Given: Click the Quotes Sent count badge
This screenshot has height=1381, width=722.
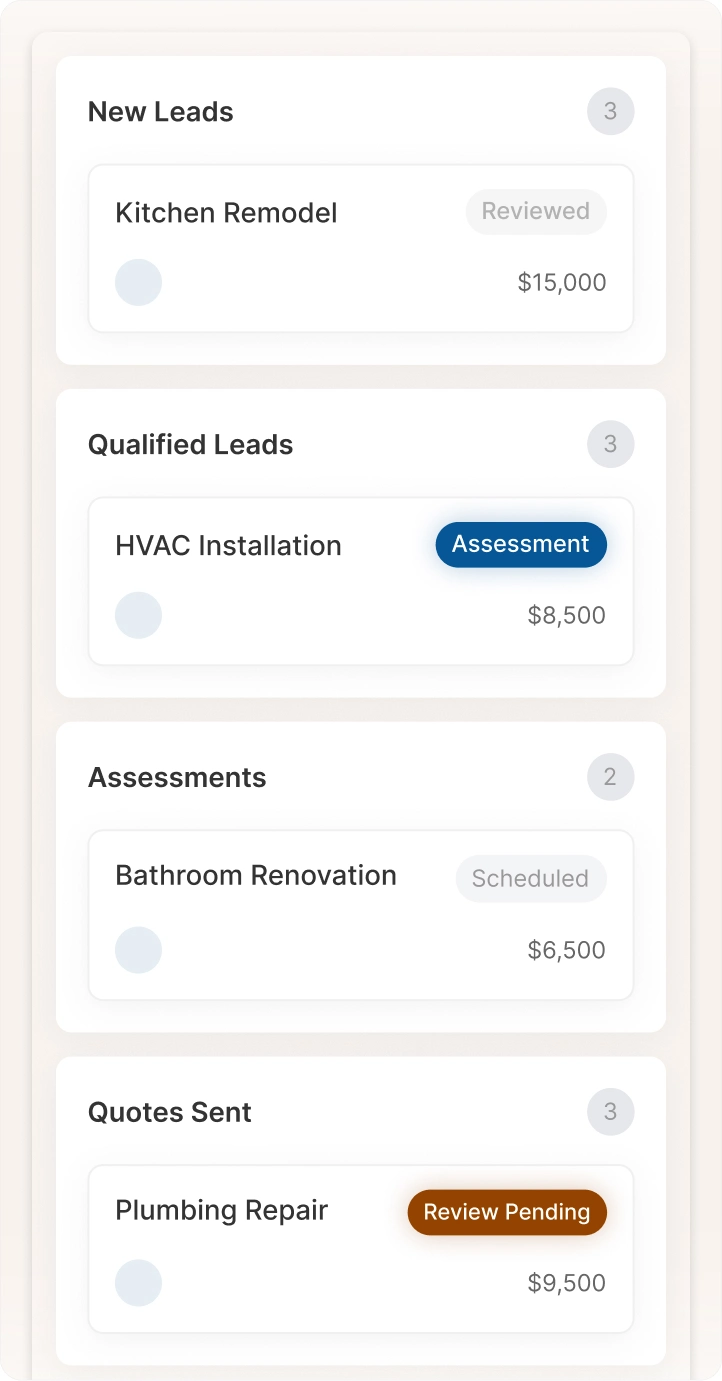Looking at the screenshot, I should (x=610, y=1112).
